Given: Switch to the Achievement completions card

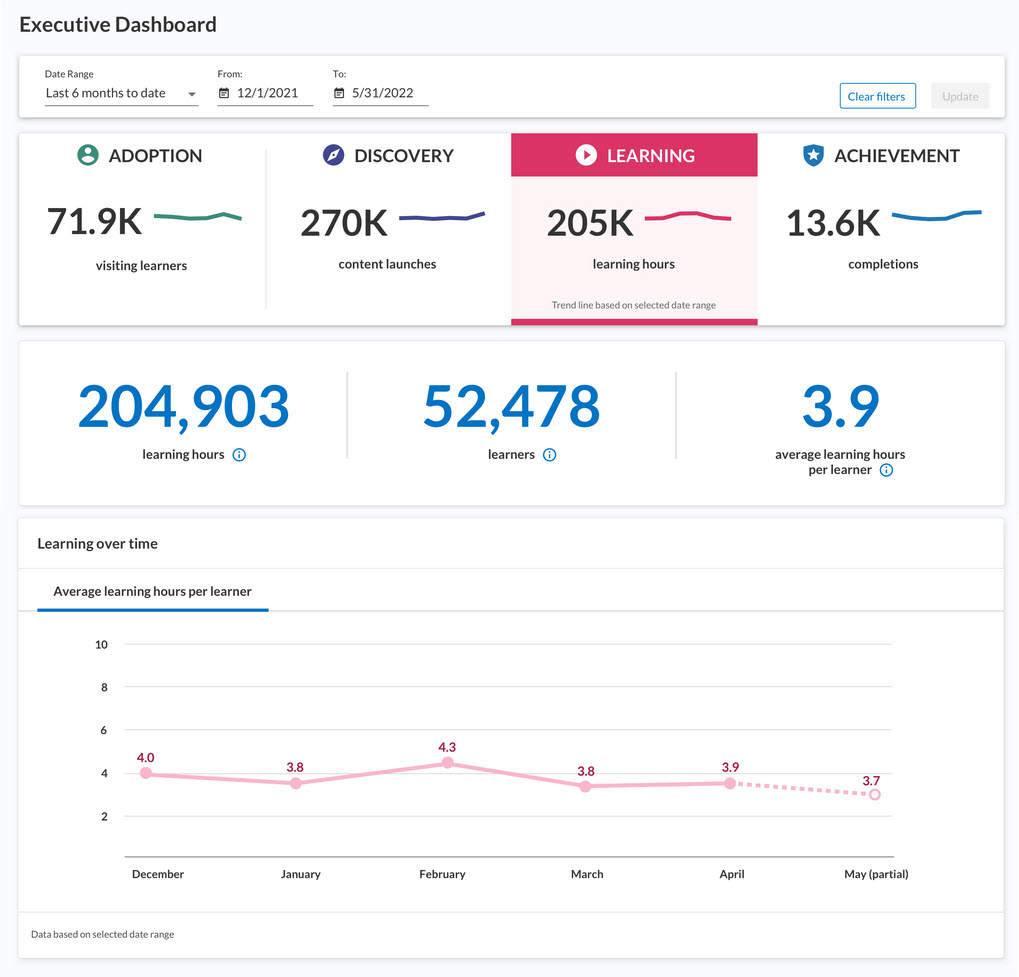Looking at the screenshot, I should coord(881,228).
